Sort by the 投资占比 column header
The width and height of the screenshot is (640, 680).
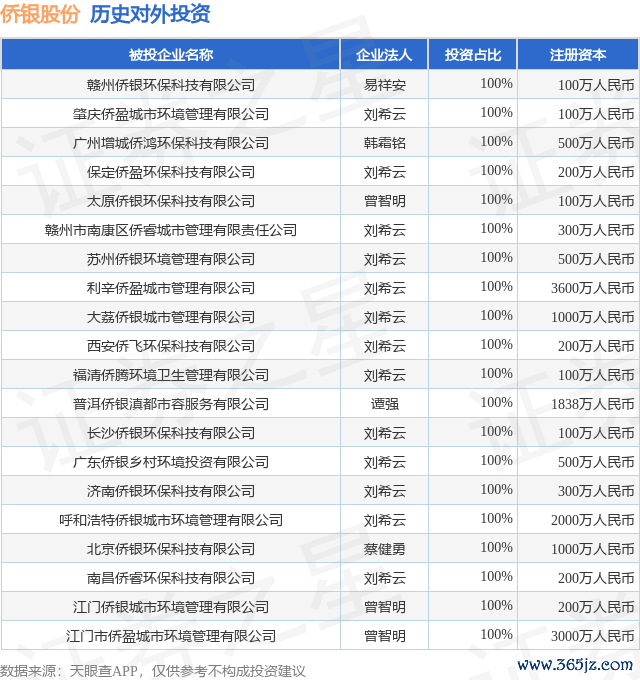click(x=473, y=55)
